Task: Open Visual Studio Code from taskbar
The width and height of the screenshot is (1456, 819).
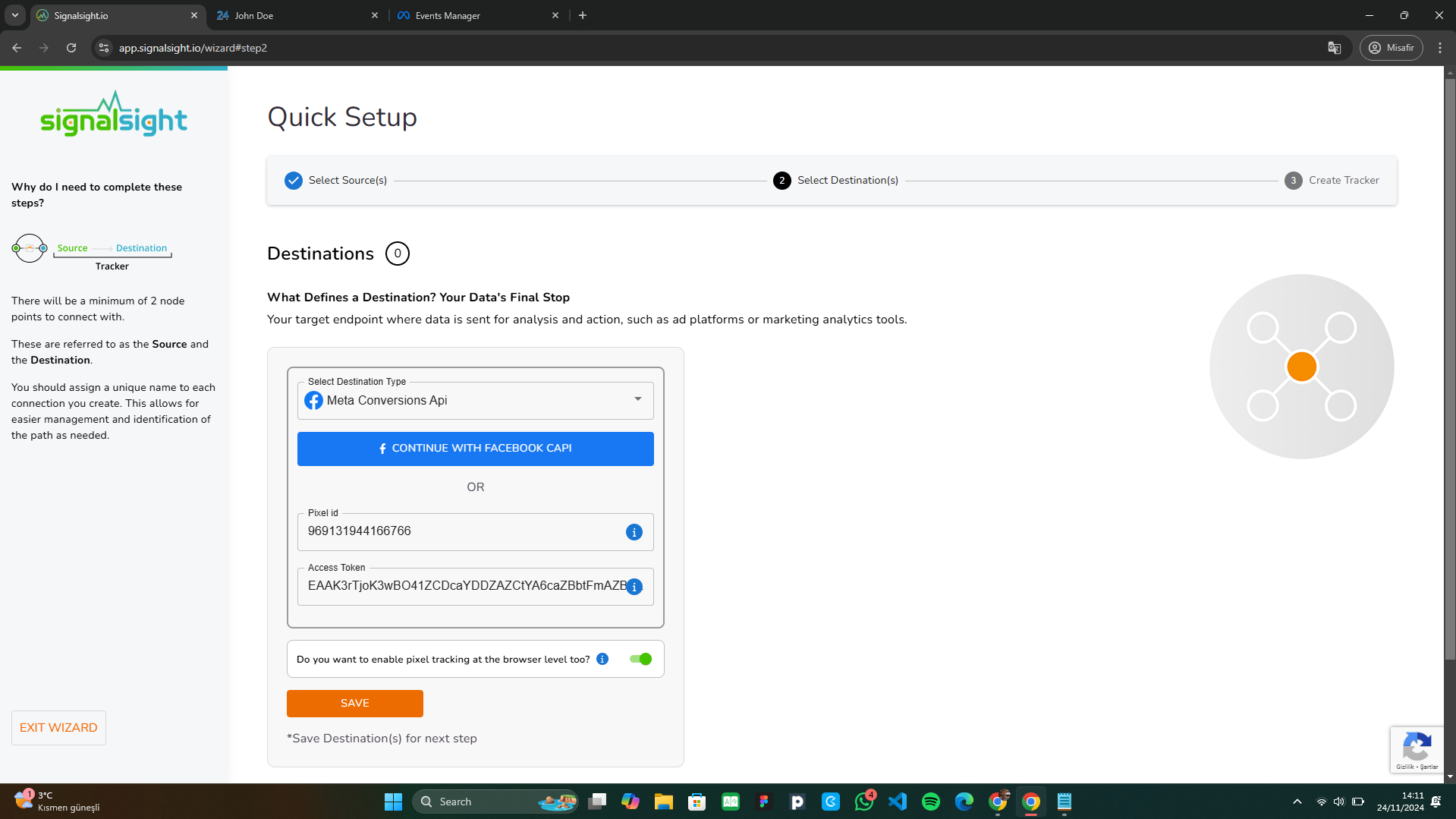Action: click(897, 802)
